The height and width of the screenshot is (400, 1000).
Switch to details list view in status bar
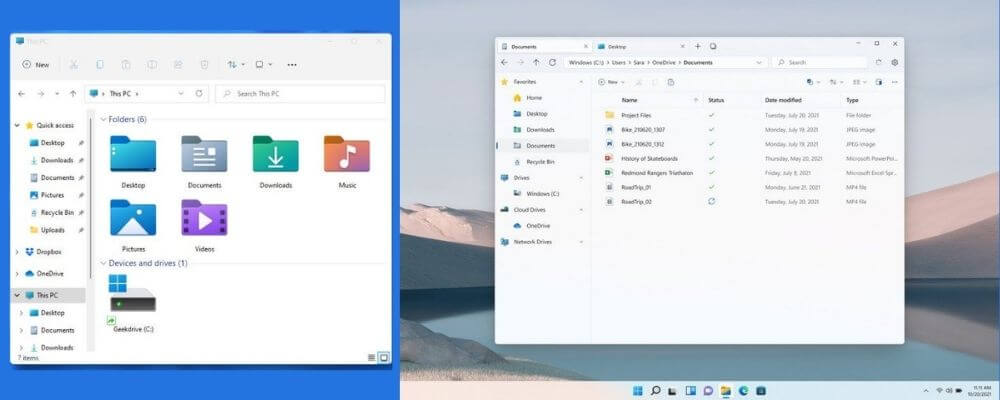point(371,356)
